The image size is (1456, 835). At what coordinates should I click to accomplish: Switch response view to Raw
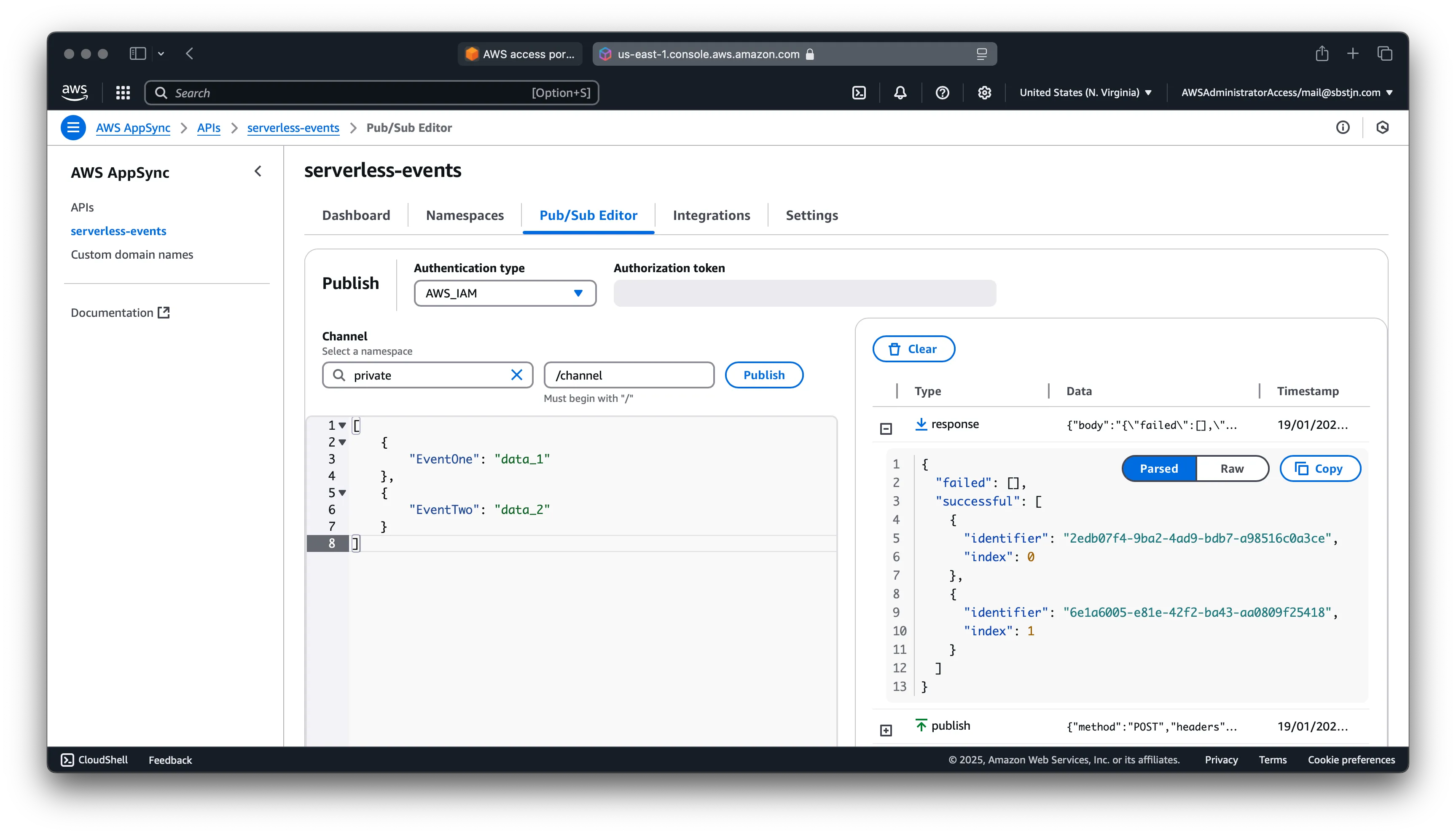pyautogui.click(x=1232, y=468)
